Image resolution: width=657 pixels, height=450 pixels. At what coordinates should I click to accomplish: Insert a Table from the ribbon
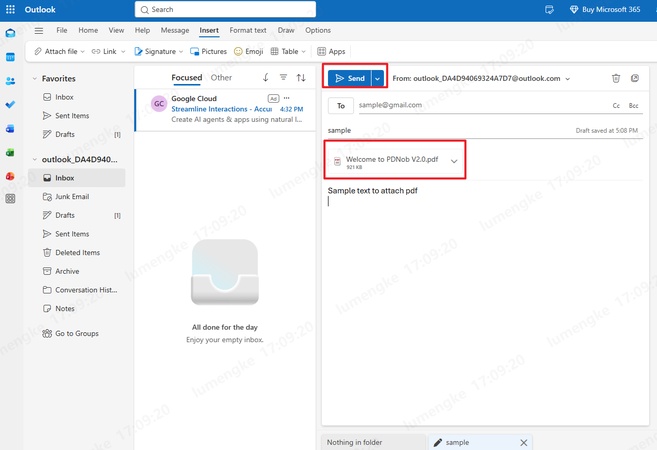pos(285,52)
